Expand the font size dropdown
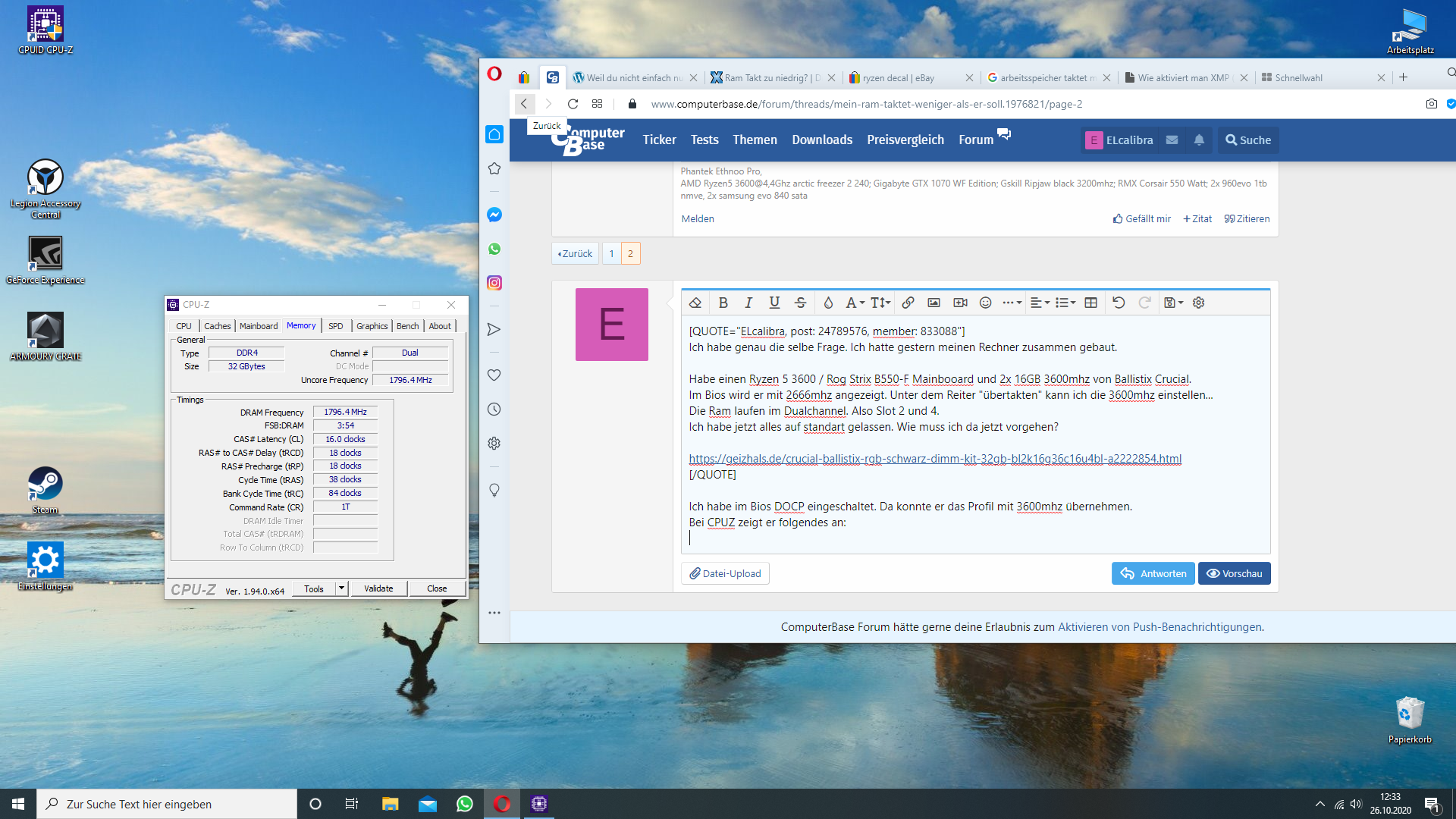This screenshot has width=1456, height=819. 880,303
